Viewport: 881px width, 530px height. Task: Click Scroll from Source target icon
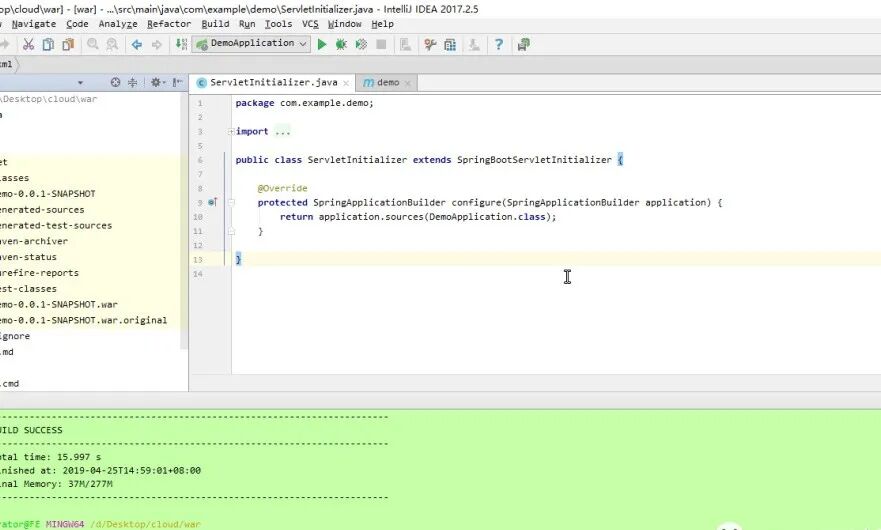pyautogui.click(x=115, y=83)
